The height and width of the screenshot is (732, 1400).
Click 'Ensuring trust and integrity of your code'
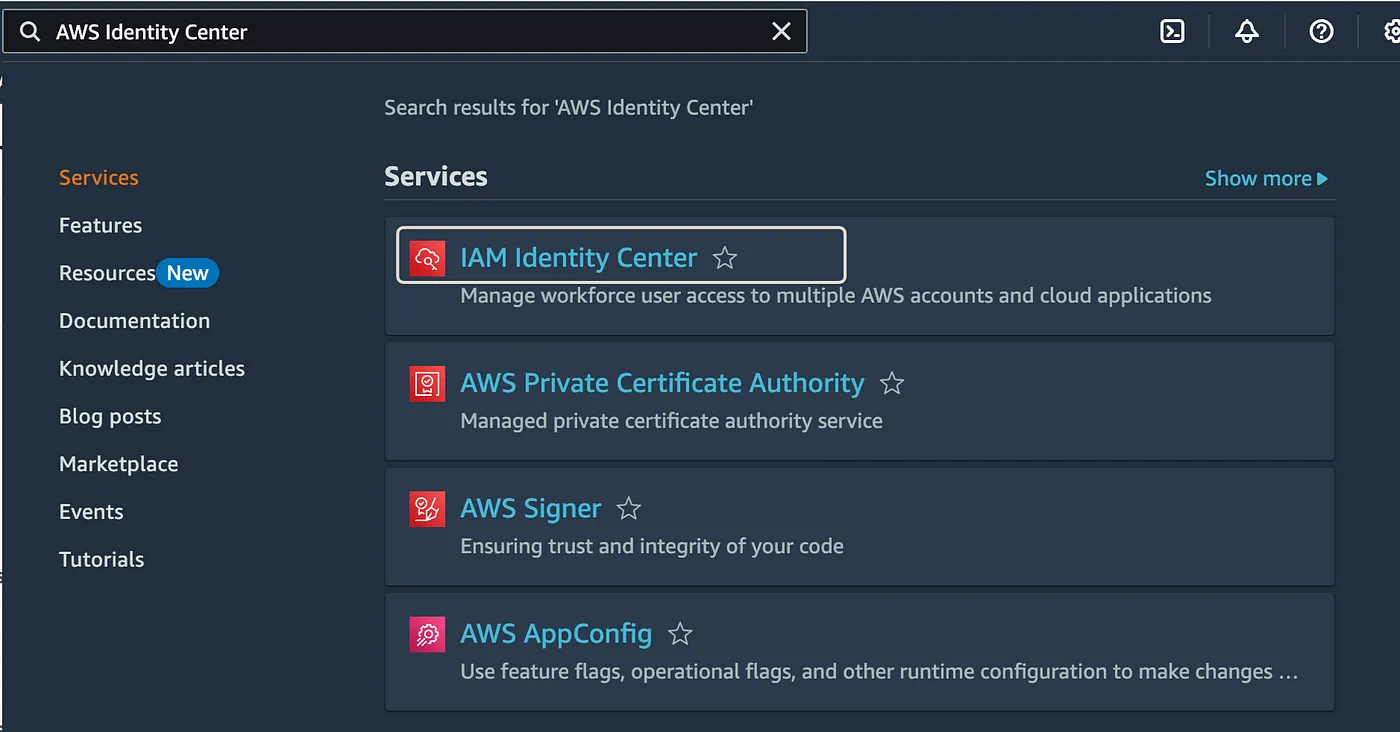coord(652,547)
